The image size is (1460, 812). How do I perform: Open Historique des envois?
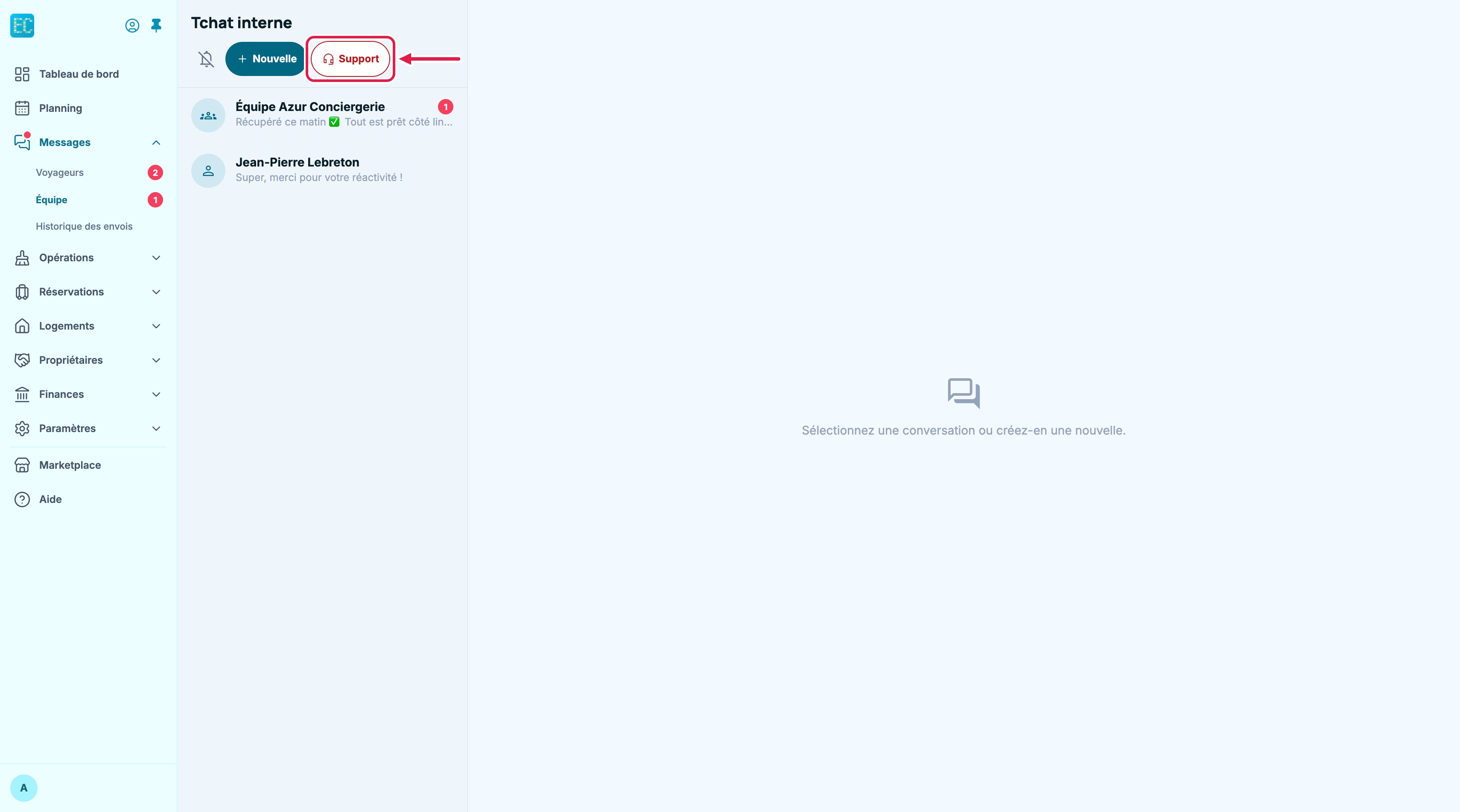tap(84, 226)
